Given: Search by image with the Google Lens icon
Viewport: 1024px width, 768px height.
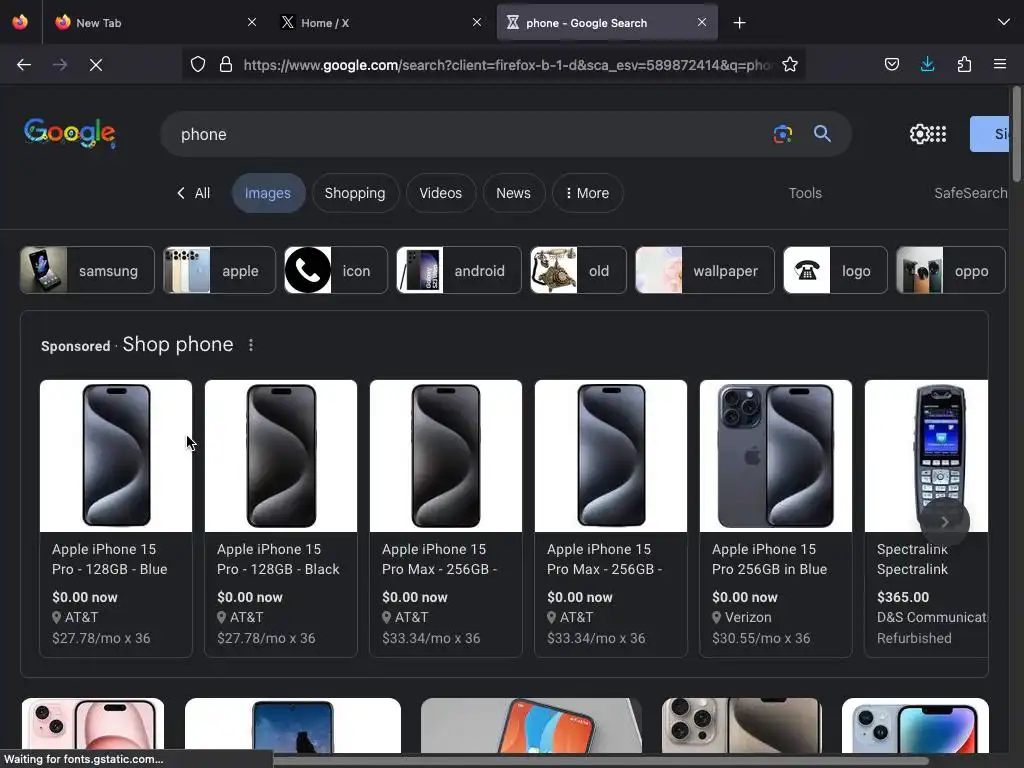Looking at the screenshot, I should (782, 134).
